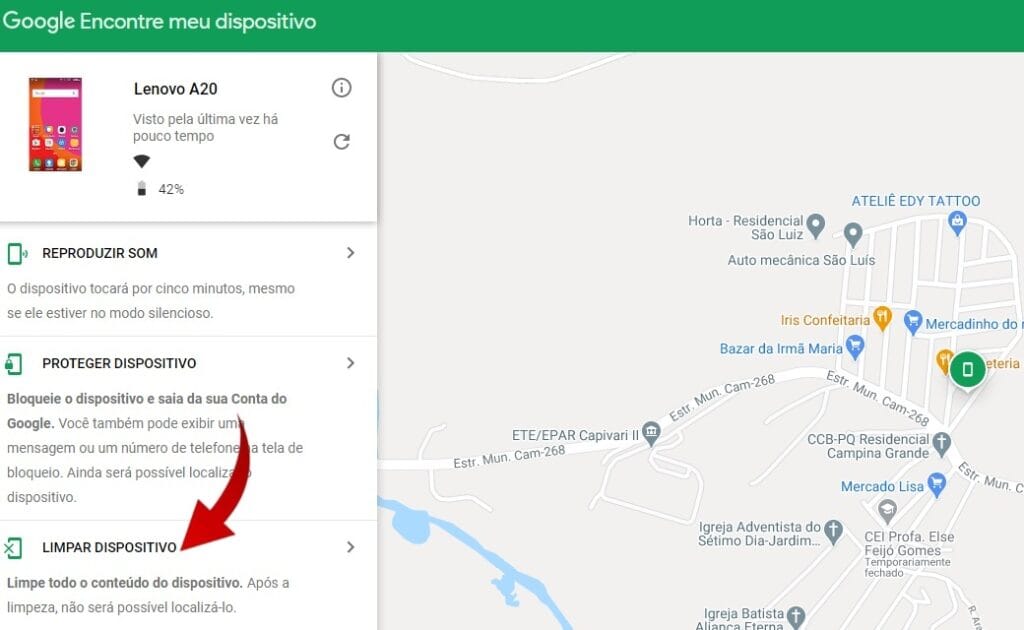The width and height of the screenshot is (1024, 630).
Task: Click the Auto mecânica São Luís pin
Action: coord(853,235)
